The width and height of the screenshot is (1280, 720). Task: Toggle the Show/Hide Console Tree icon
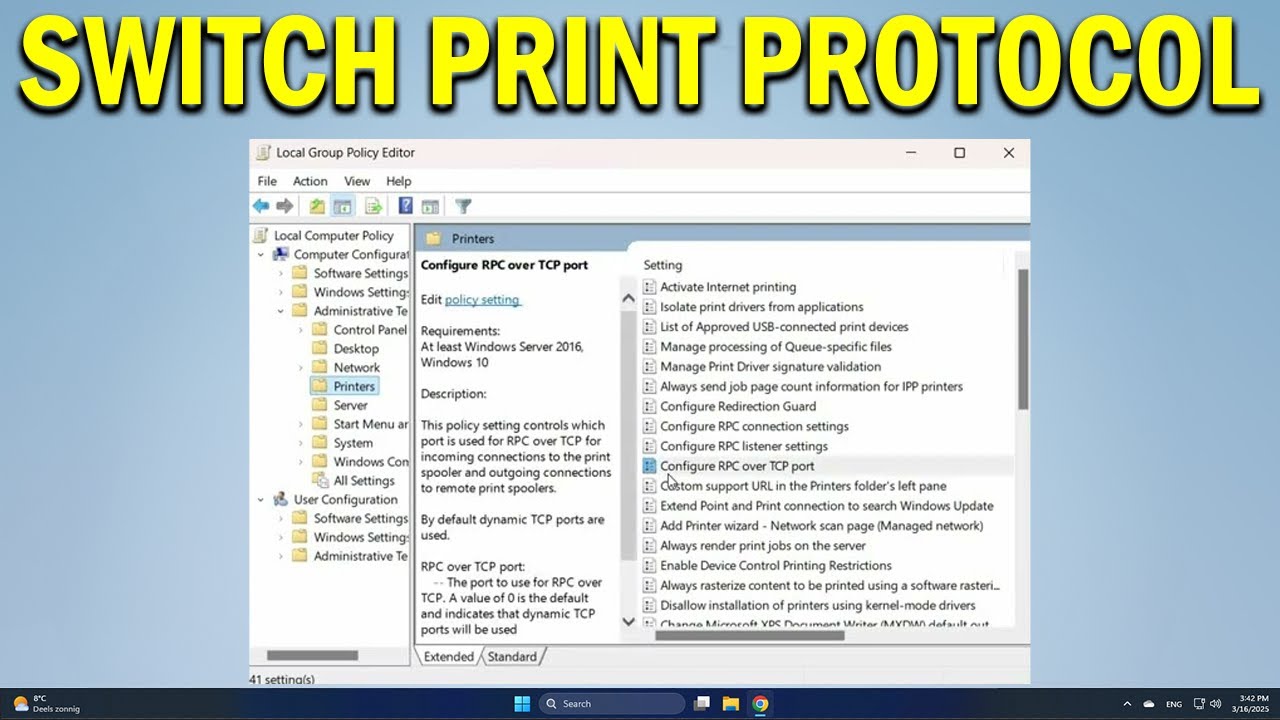(x=342, y=206)
